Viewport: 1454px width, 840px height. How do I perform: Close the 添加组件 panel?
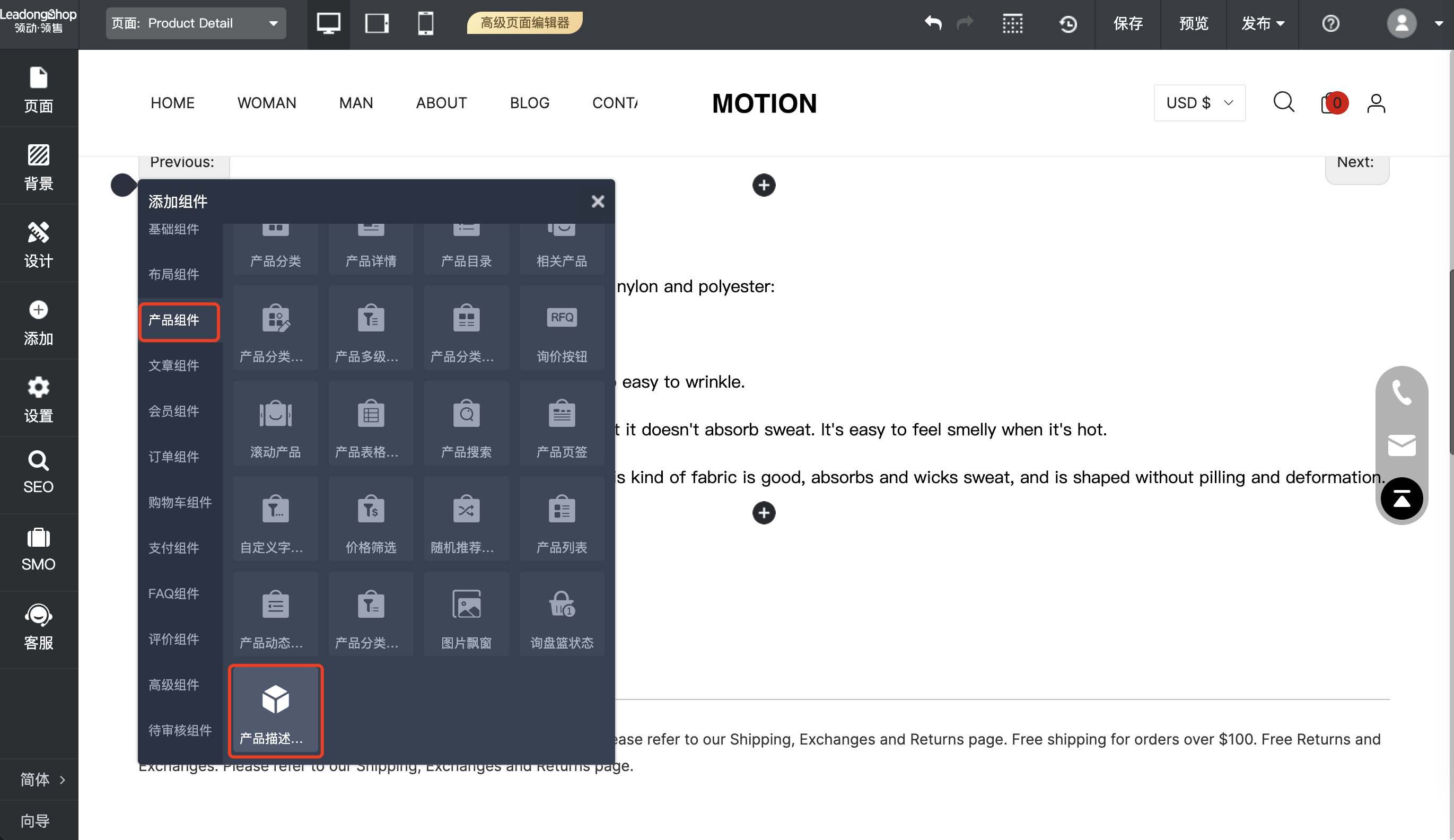point(598,202)
